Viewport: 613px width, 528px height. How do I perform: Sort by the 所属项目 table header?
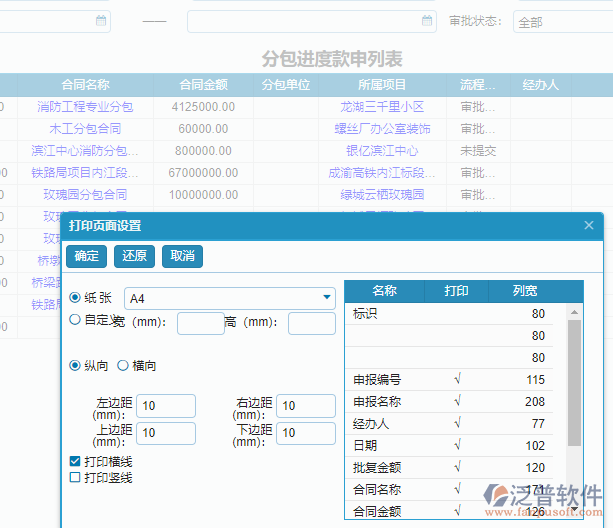click(382, 84)
